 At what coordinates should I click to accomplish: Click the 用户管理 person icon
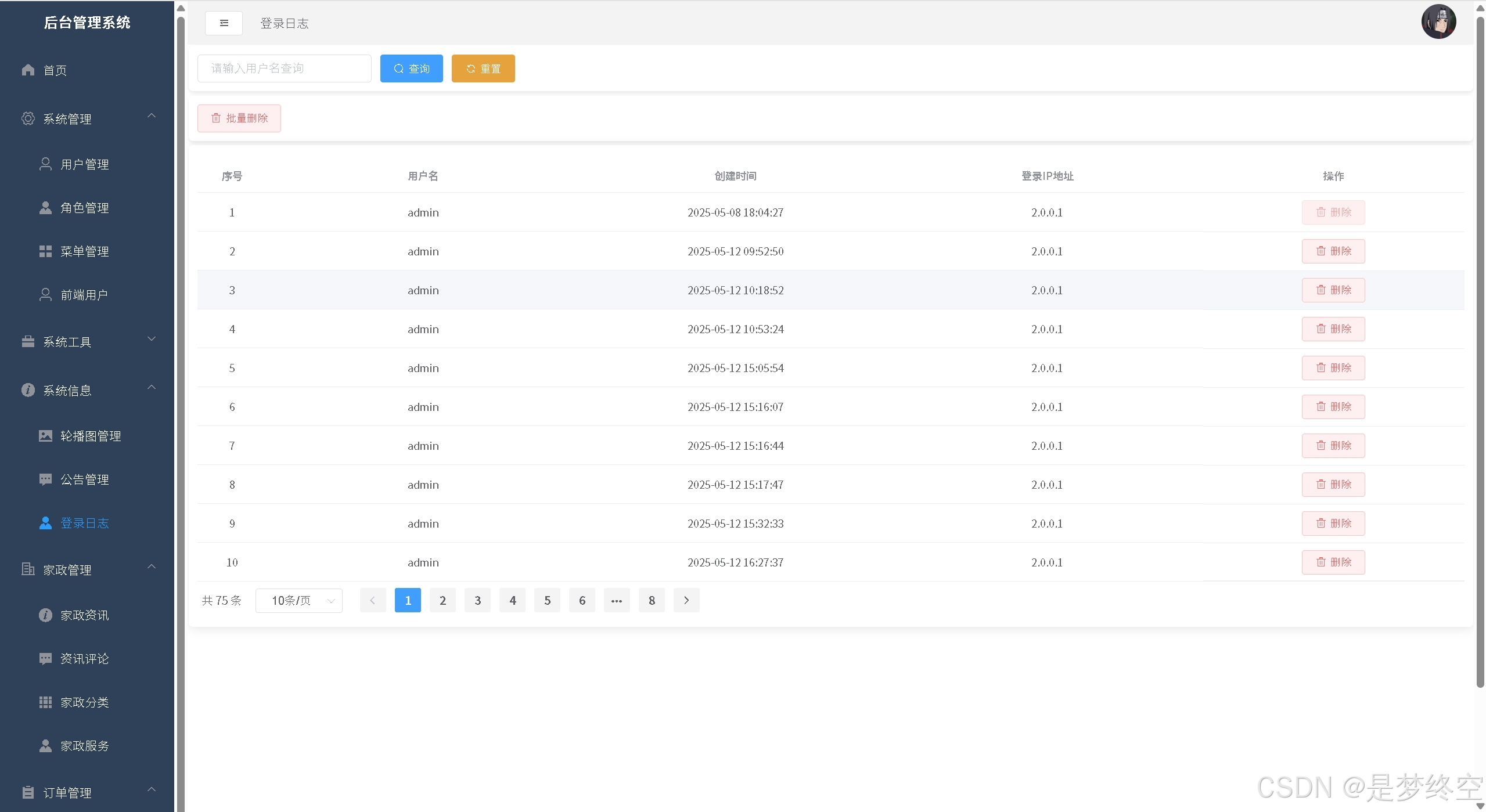pyautogui.click(x=45, y=164)
